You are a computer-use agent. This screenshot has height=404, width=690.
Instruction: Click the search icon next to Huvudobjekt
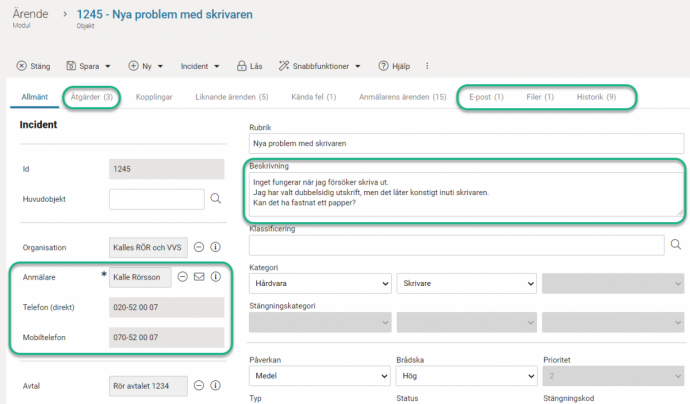click(x=216, y=200)
